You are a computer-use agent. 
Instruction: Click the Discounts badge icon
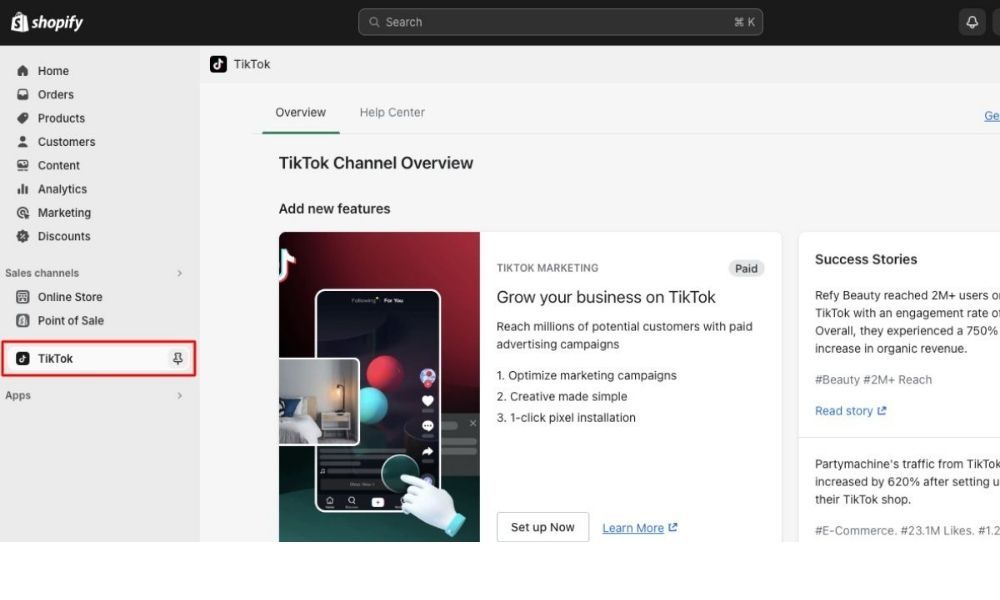[23, 236]
